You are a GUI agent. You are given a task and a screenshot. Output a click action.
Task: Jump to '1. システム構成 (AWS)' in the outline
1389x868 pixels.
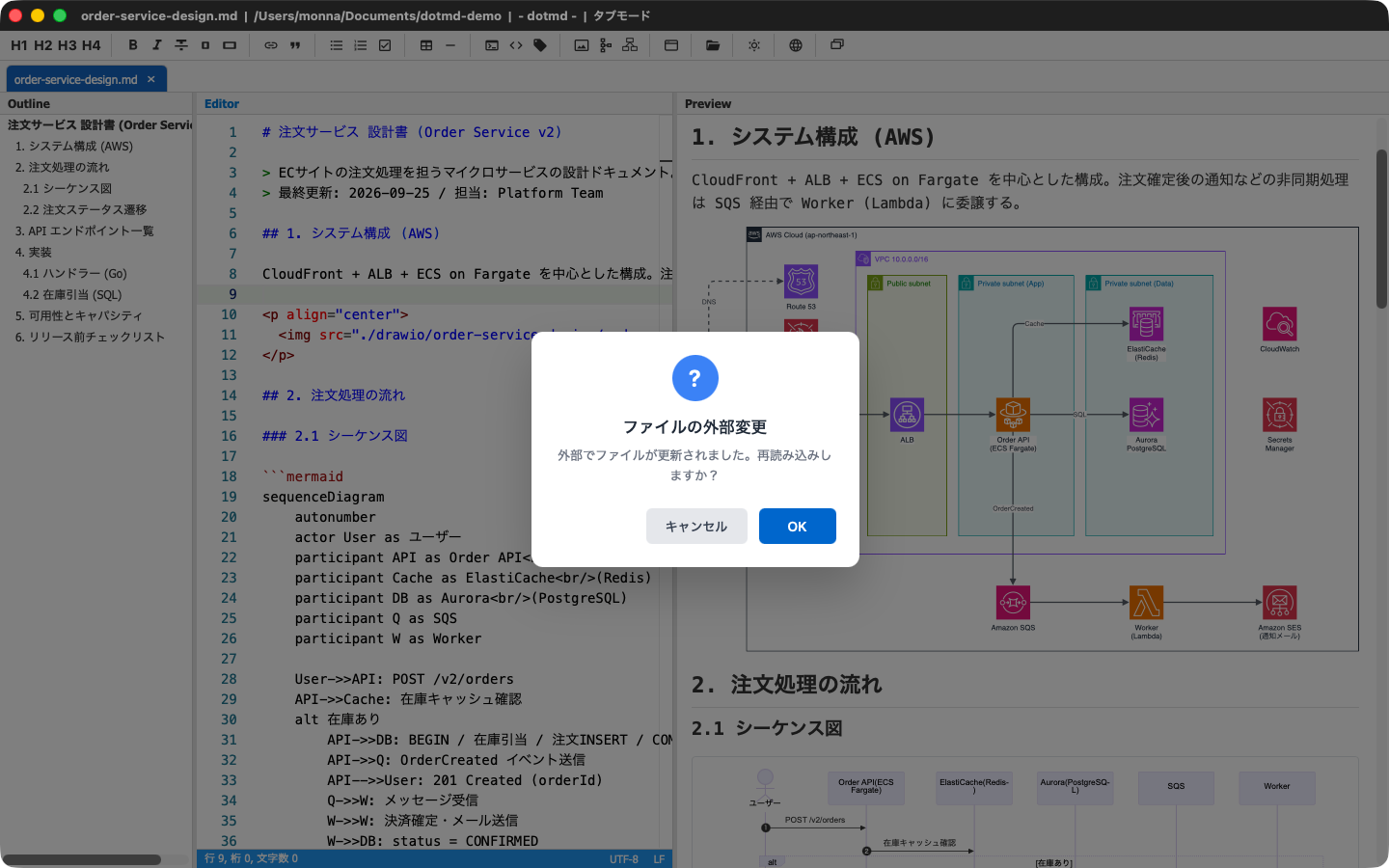(x=74, y=147)
